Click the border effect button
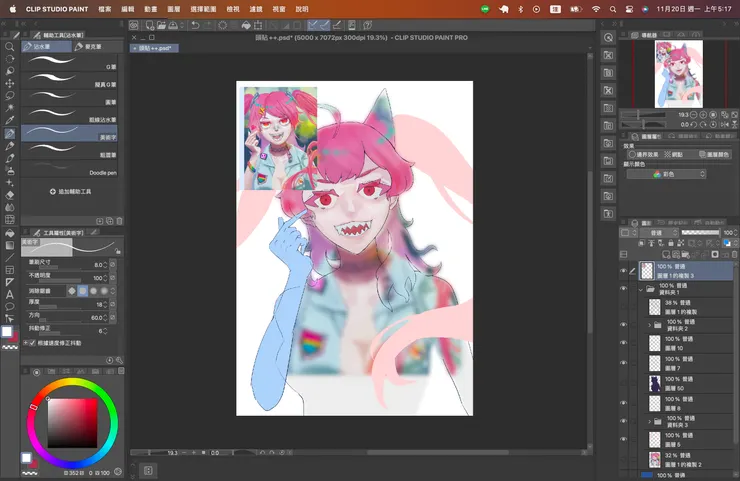The height and width of the screenshot is (481, 740). point(644,154)
